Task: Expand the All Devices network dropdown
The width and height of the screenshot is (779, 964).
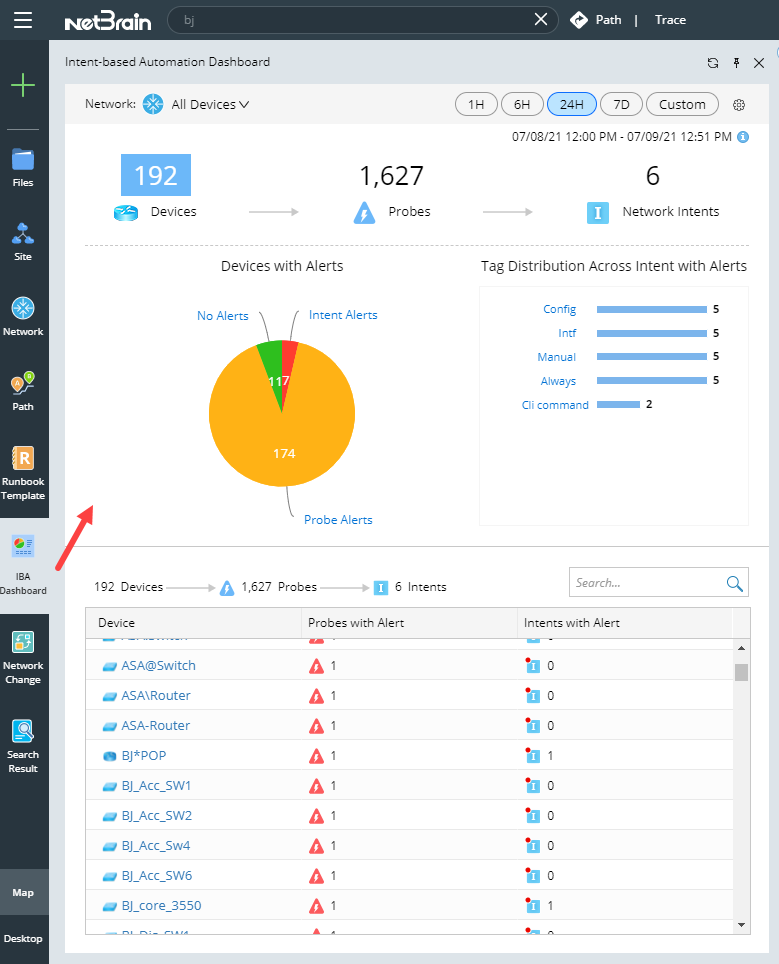Action: (x=210, y=105)
